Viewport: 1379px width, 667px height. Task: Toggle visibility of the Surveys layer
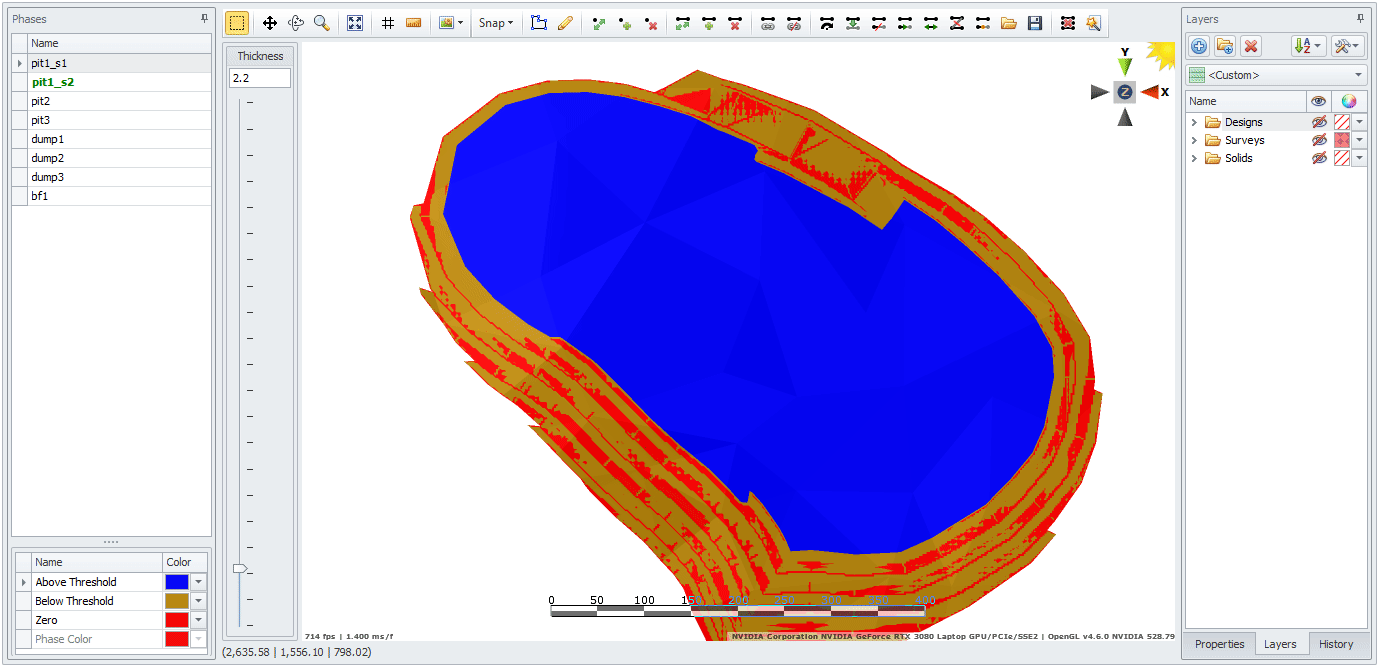pyautogui.click(x=1319, y=140)
